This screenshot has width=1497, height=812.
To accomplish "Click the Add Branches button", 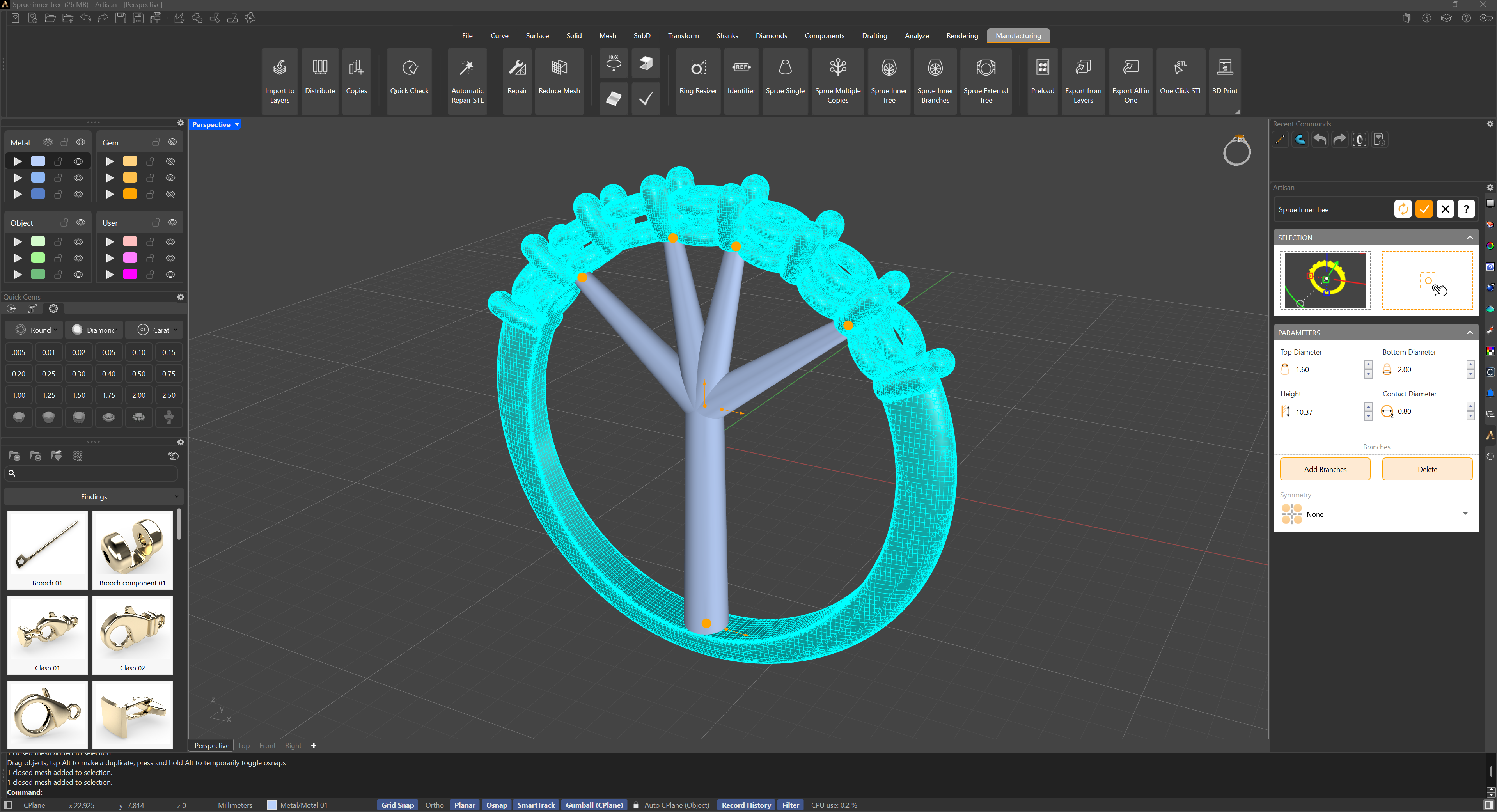I will tap(1325, 470).
